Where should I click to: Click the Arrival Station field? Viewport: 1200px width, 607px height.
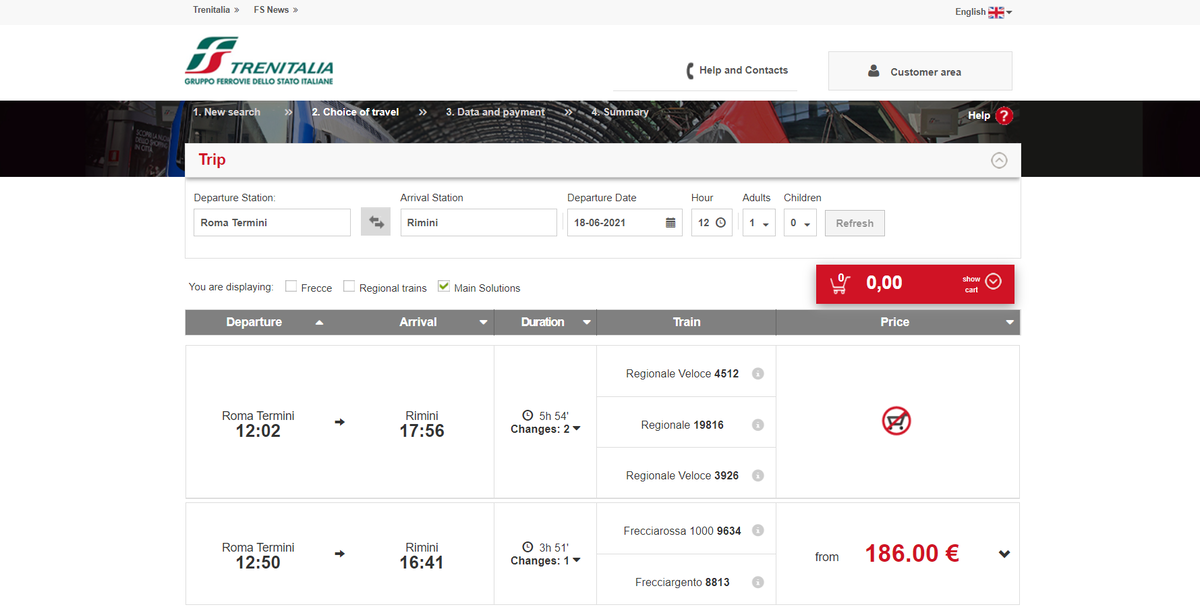(479, 223)
